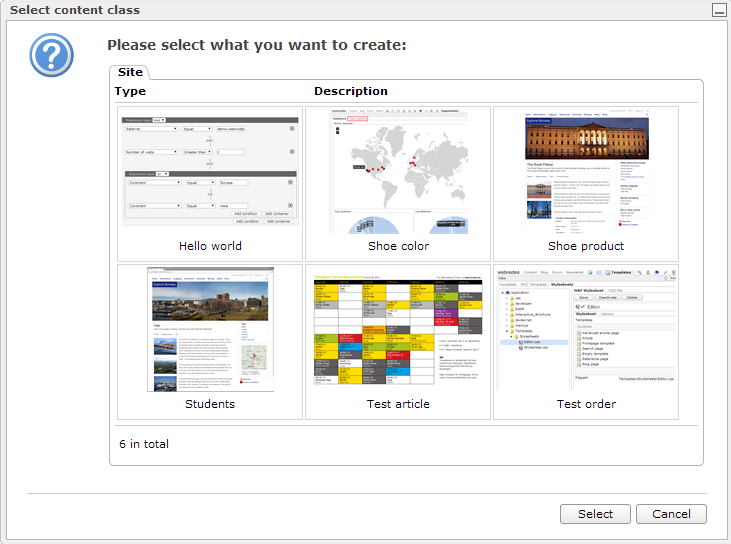
Task: Choose the Test article colored table thumbnail
Action: pyautogui.click(x=398, y=328)
